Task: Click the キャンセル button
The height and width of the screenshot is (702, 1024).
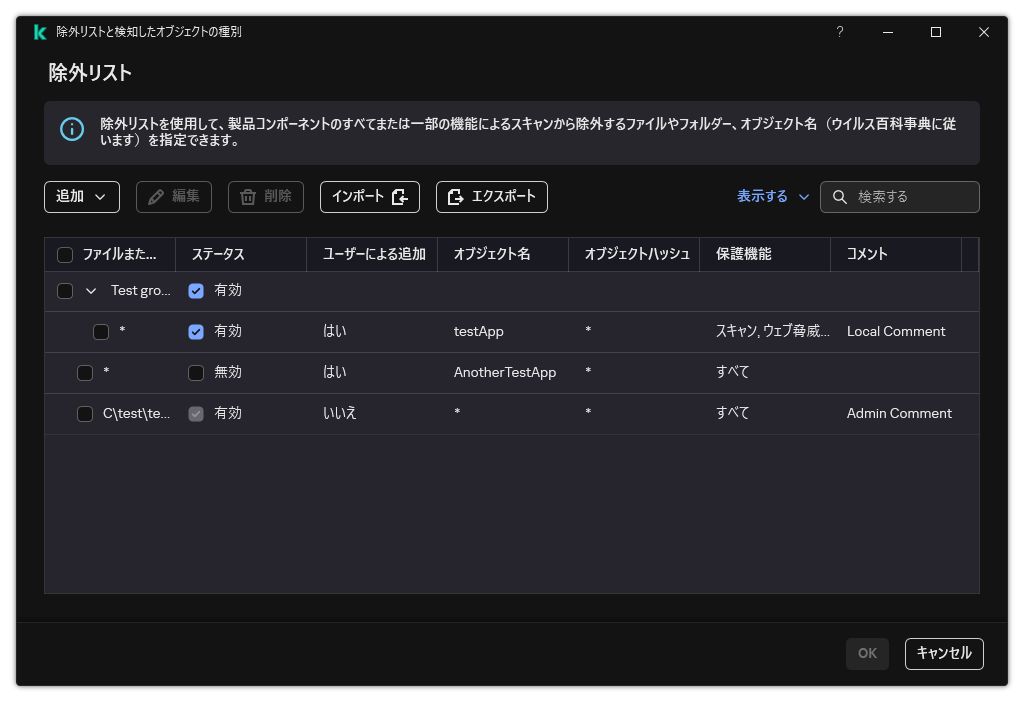Action: coord(944,653)
